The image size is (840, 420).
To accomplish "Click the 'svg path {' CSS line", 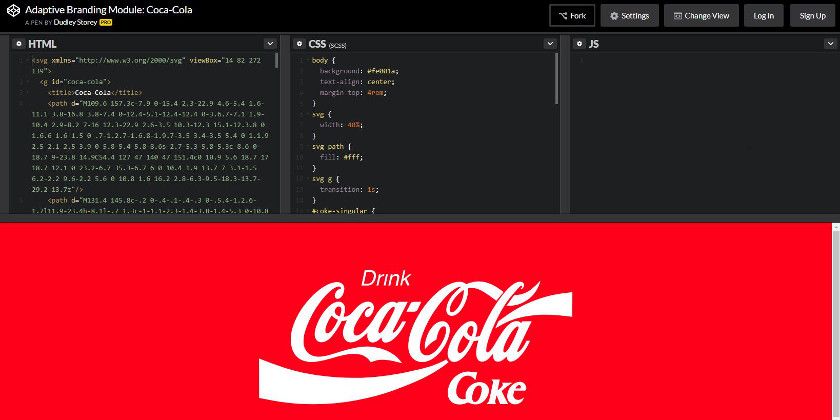I will [331, 146].
